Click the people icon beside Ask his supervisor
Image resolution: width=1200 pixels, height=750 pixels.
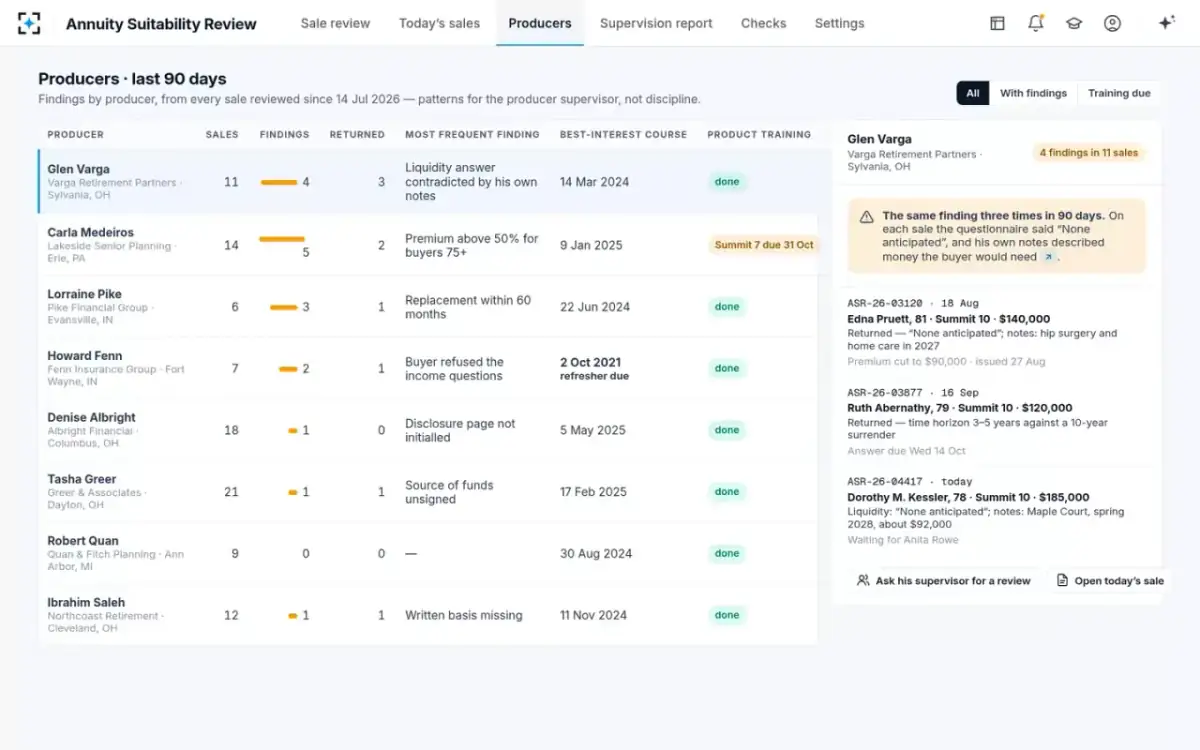pyautogui.click(x=863, y=581)
